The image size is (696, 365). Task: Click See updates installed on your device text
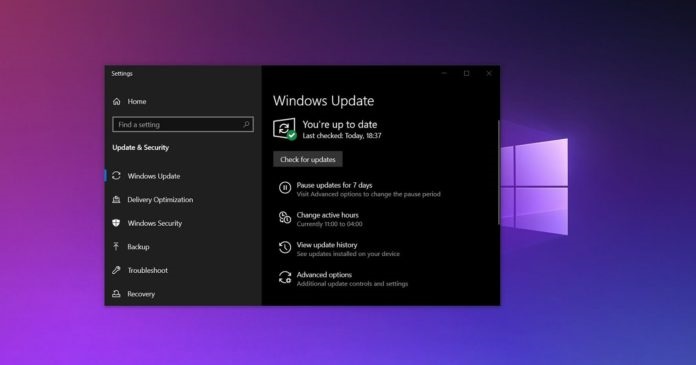[x=348, y=254]
